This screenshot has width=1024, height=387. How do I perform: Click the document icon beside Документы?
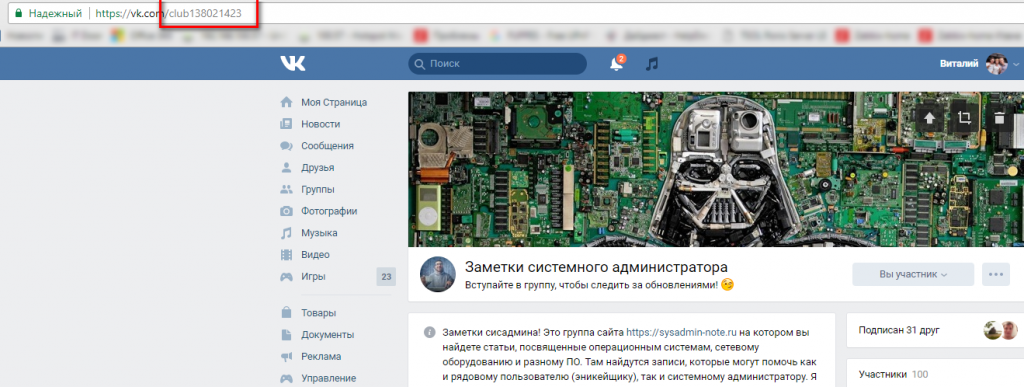click(x=286, y=335)
